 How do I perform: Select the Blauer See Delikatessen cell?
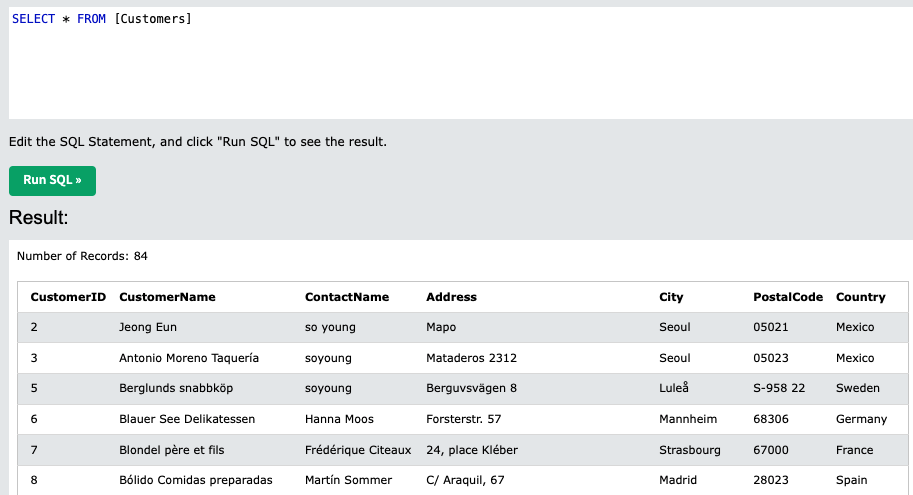[x=187, y=419]
